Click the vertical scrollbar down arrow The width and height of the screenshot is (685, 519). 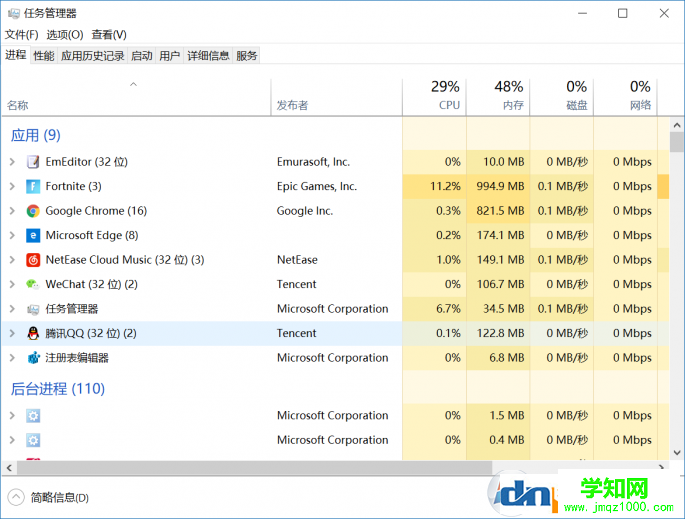(x=677, y=453)
